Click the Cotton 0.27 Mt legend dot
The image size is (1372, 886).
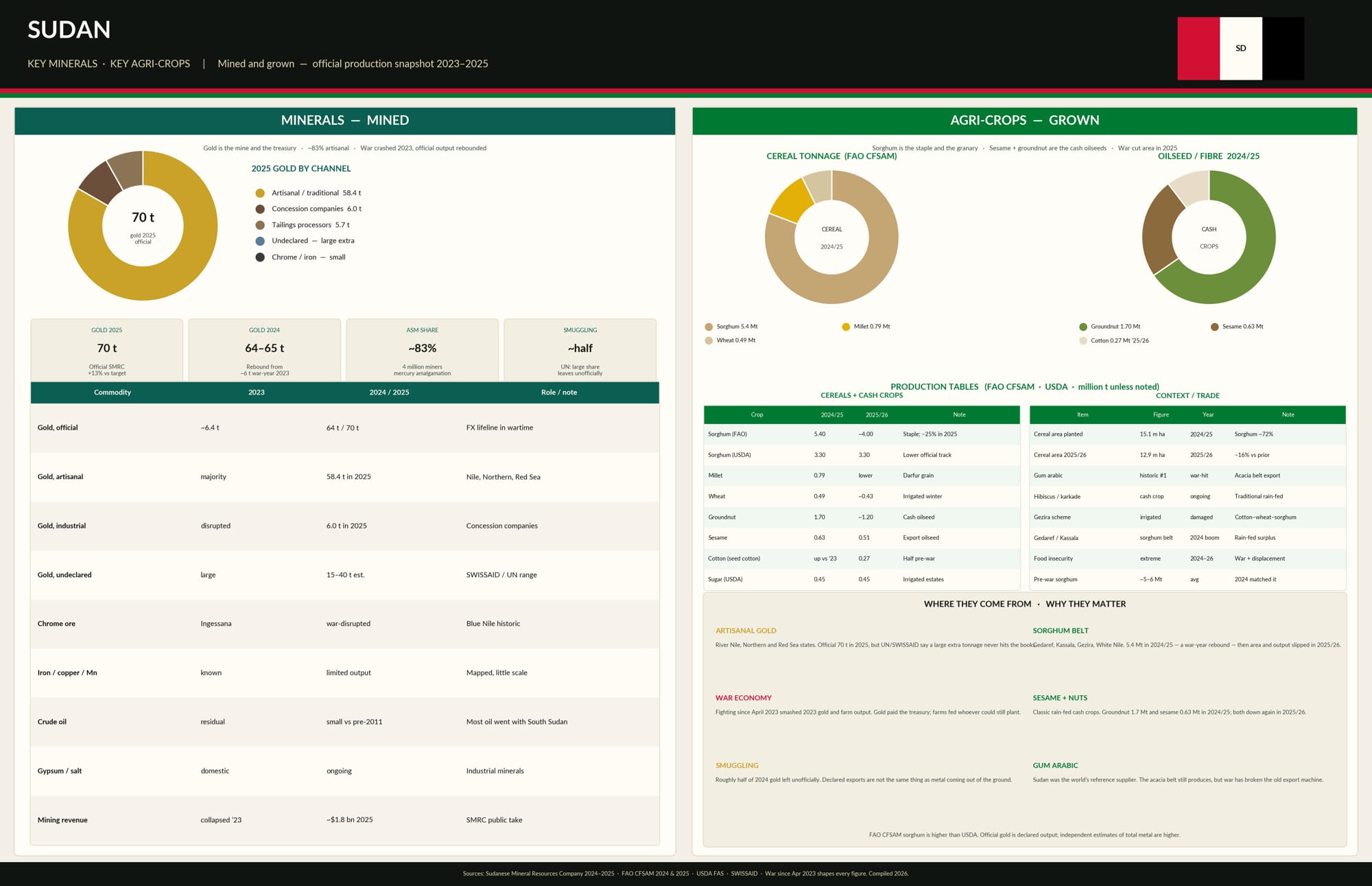click(x=1083, y=340)
